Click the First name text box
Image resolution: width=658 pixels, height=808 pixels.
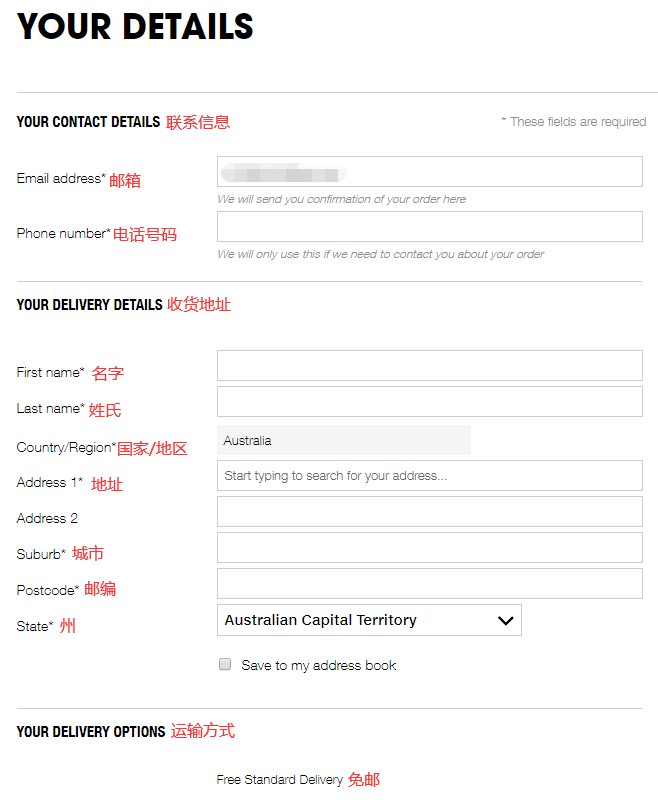[x=429, y=366]
